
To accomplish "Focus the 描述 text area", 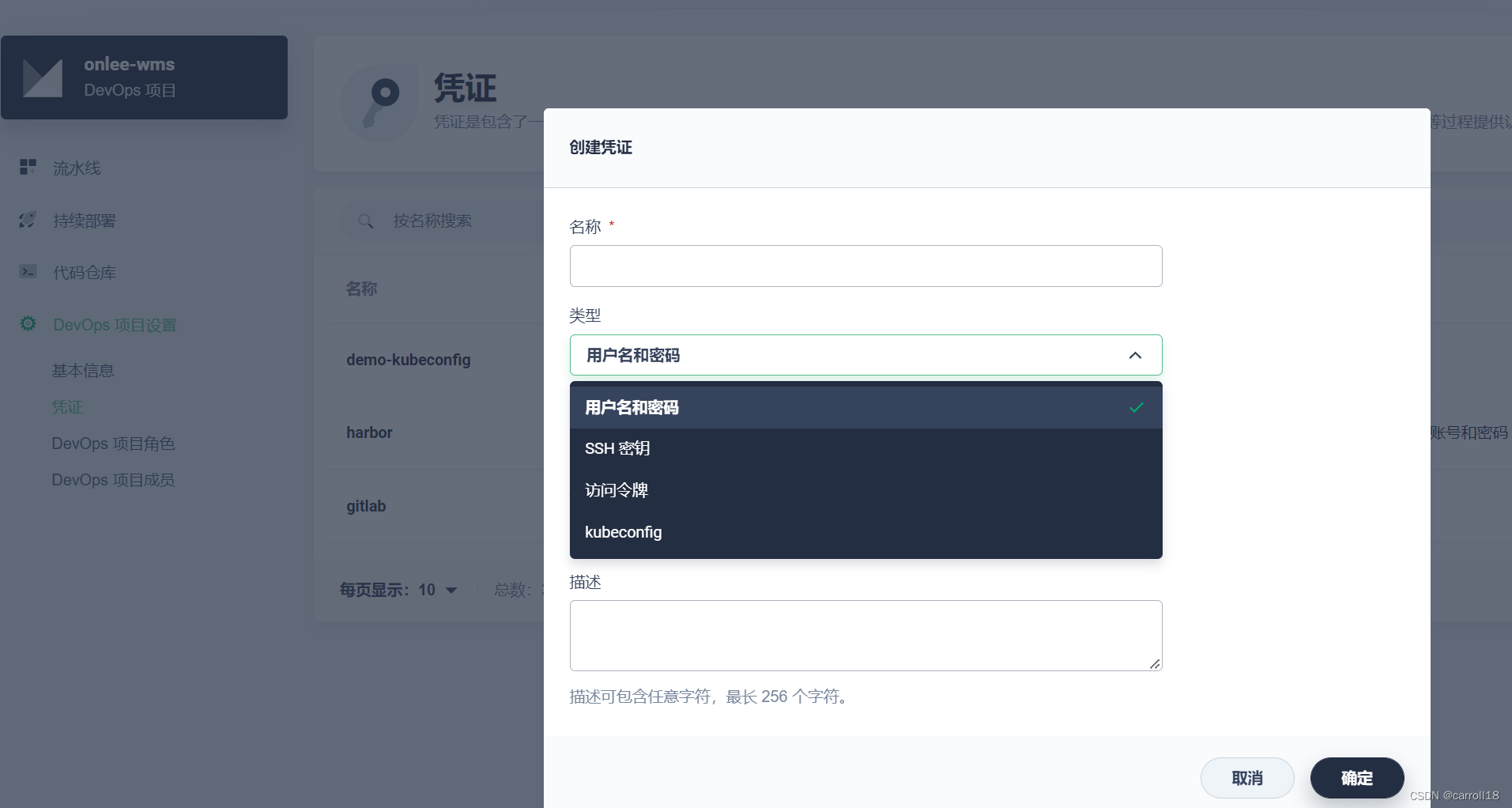I will coord(865,636).
